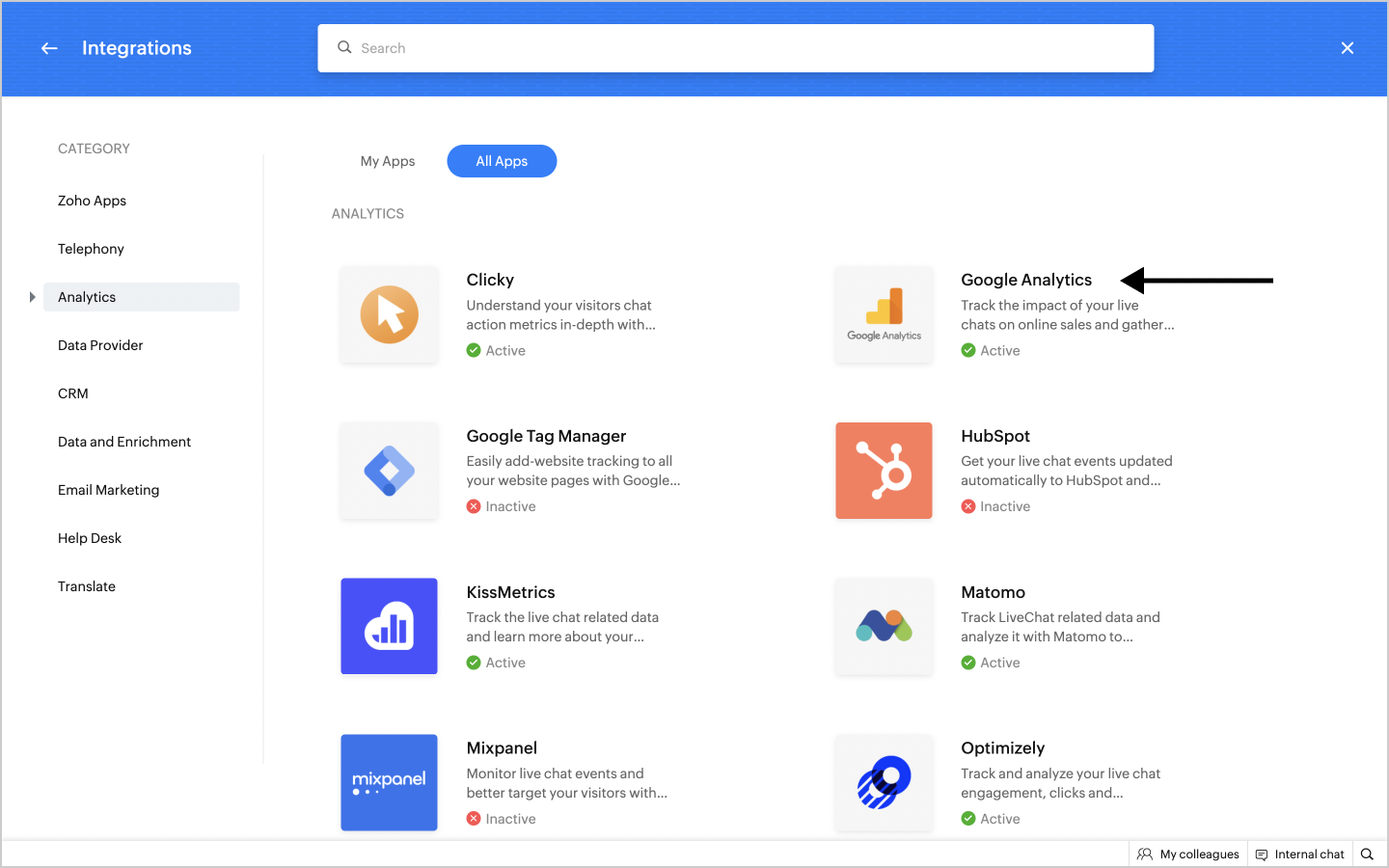Screen dimensions: 1389x868
Task: Click the Optimizely title
Action: tap(1002, 748)
